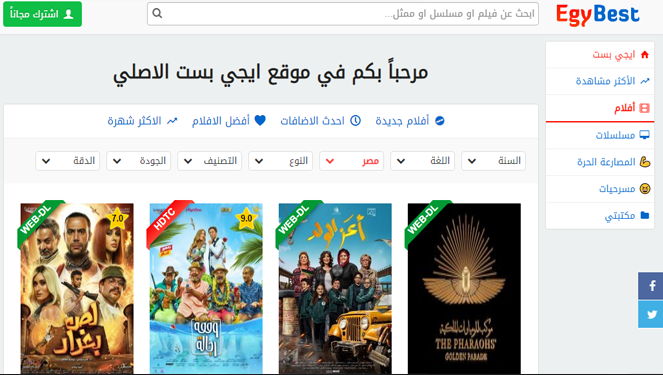Open المصارعة الحرة wrestling menu item
Screen dimensions: 663x375
(x=600, y=162)
